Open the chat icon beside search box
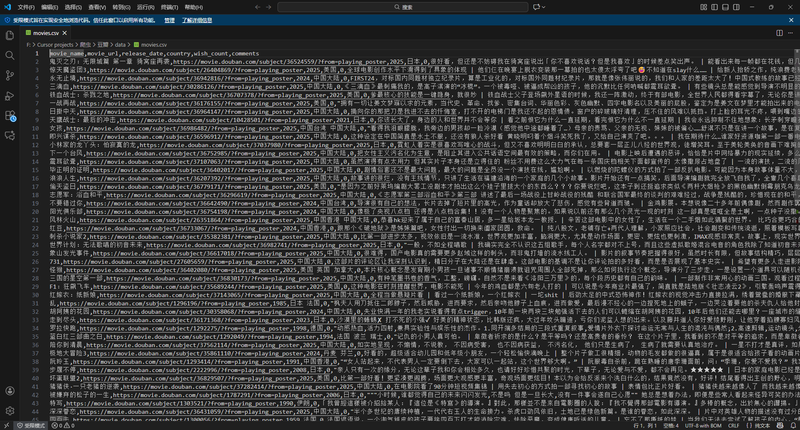The height and width of the screenshot is (430, 800). tap(536, 7)
